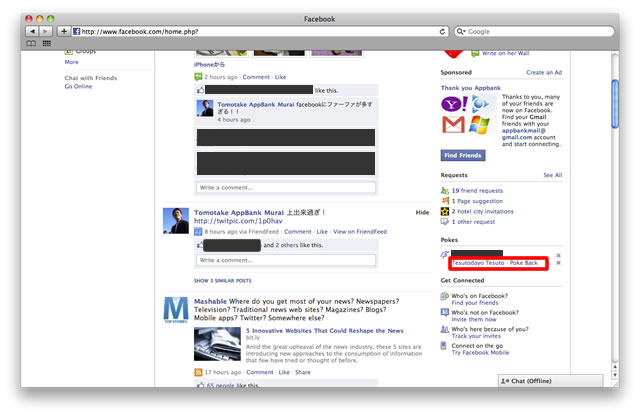Image resolution: width=640 pixels, height=416 pixels.
Task: Click Thank you Appbank ad title
Action: (470, 88)
